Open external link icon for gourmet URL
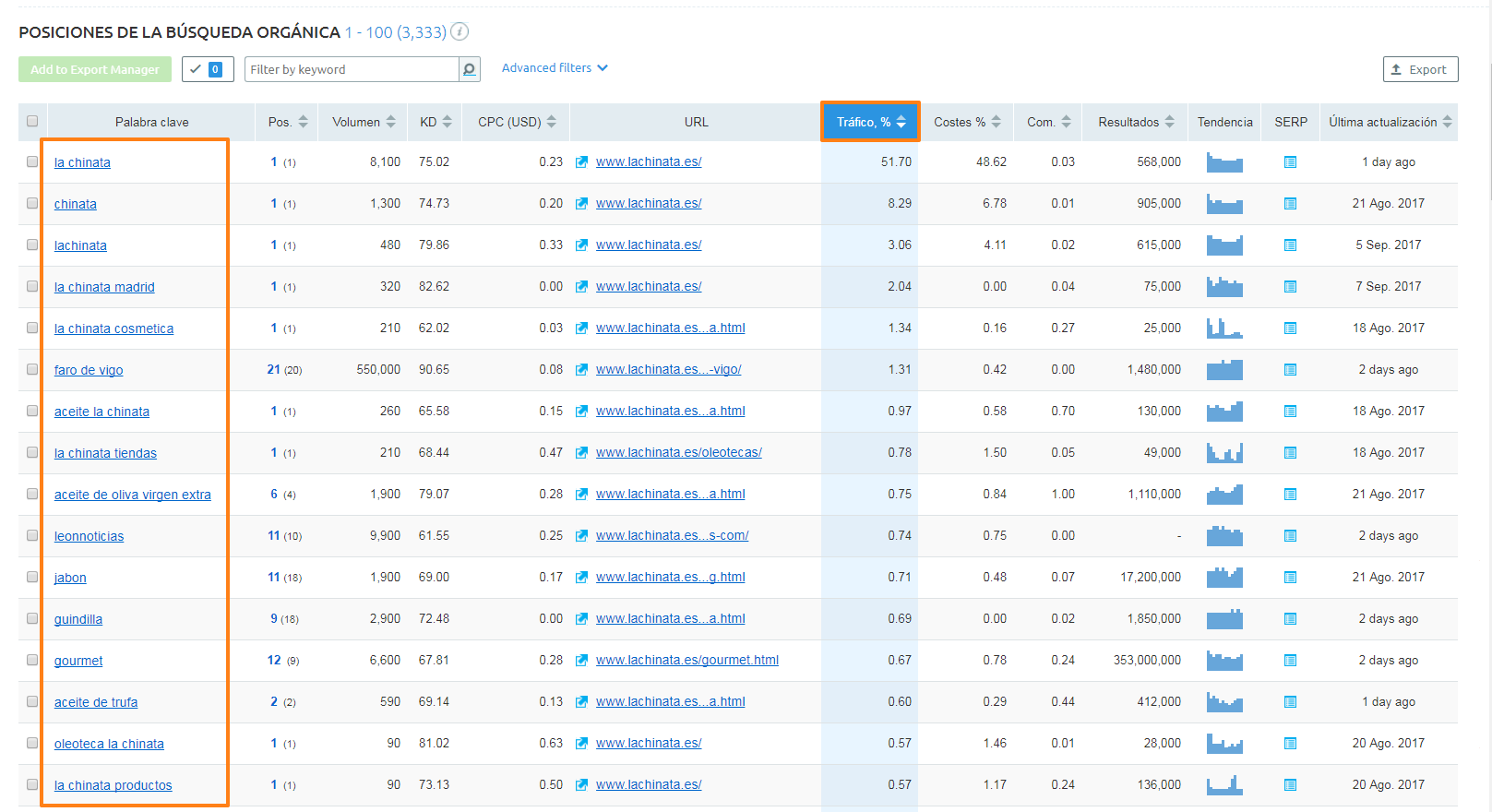Viewport: 1492px width, 812px height. pyautogui.click(x=582, y=661)
